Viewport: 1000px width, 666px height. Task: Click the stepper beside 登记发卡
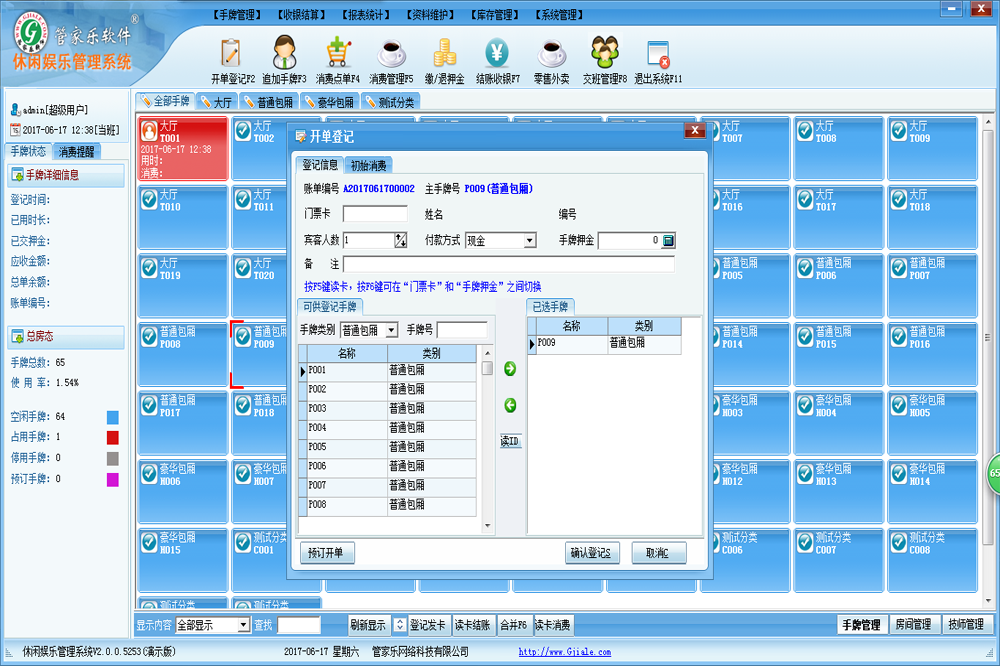[x=399, y=625]
